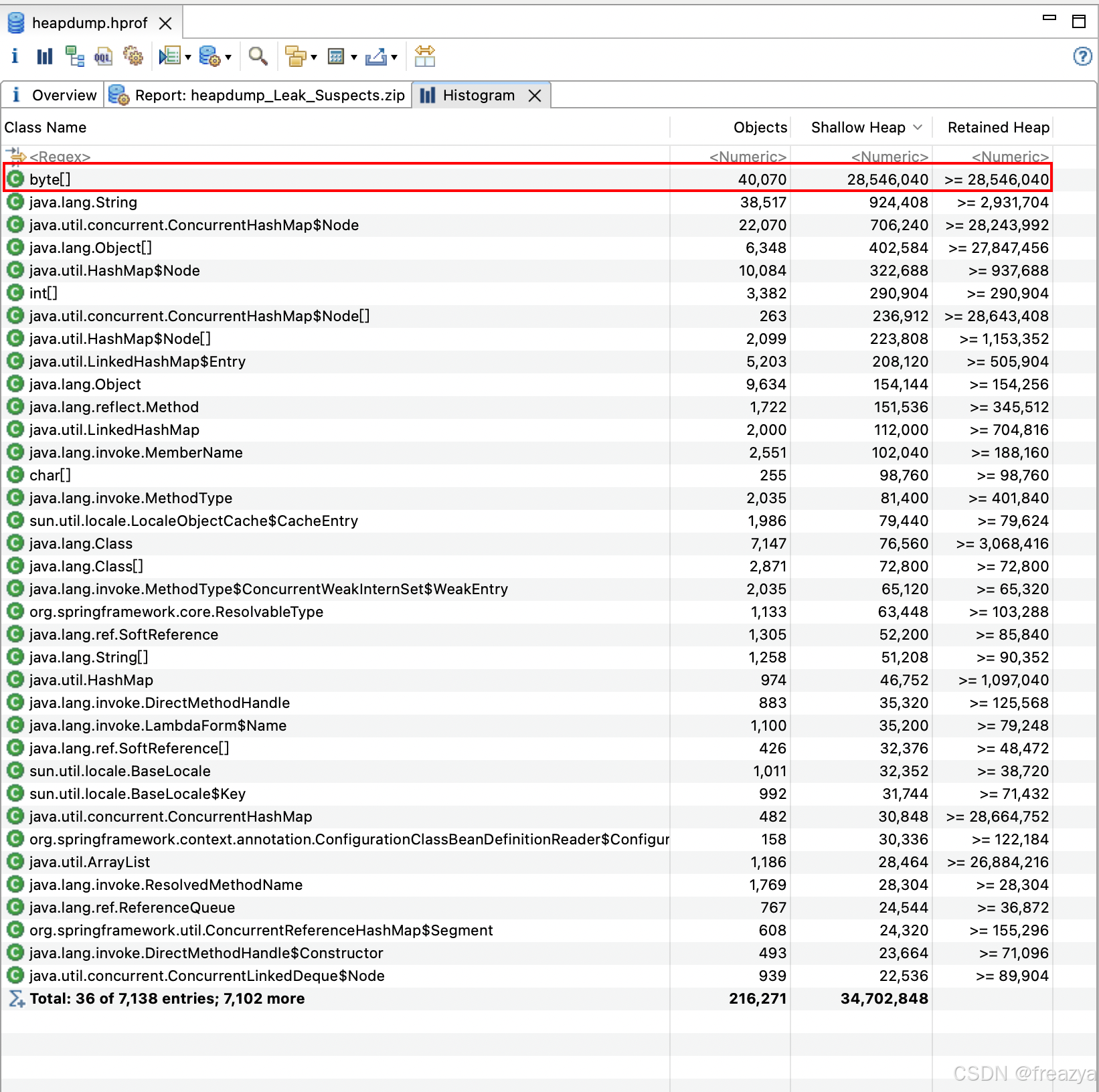The height and width of the screenshot is (1092, 1099).
Task: Expand the Calculate retained size dropdown arrow
Action: (354, 58)
